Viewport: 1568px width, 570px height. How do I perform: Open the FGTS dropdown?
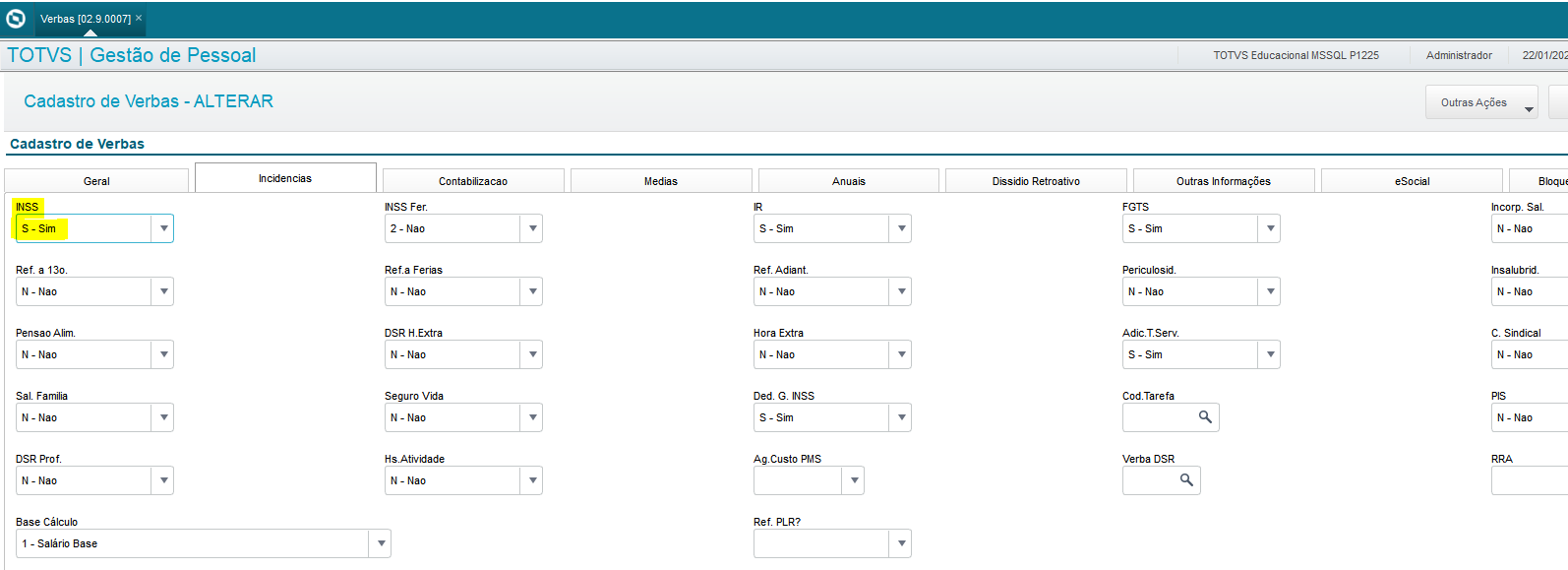[1270, 228]
